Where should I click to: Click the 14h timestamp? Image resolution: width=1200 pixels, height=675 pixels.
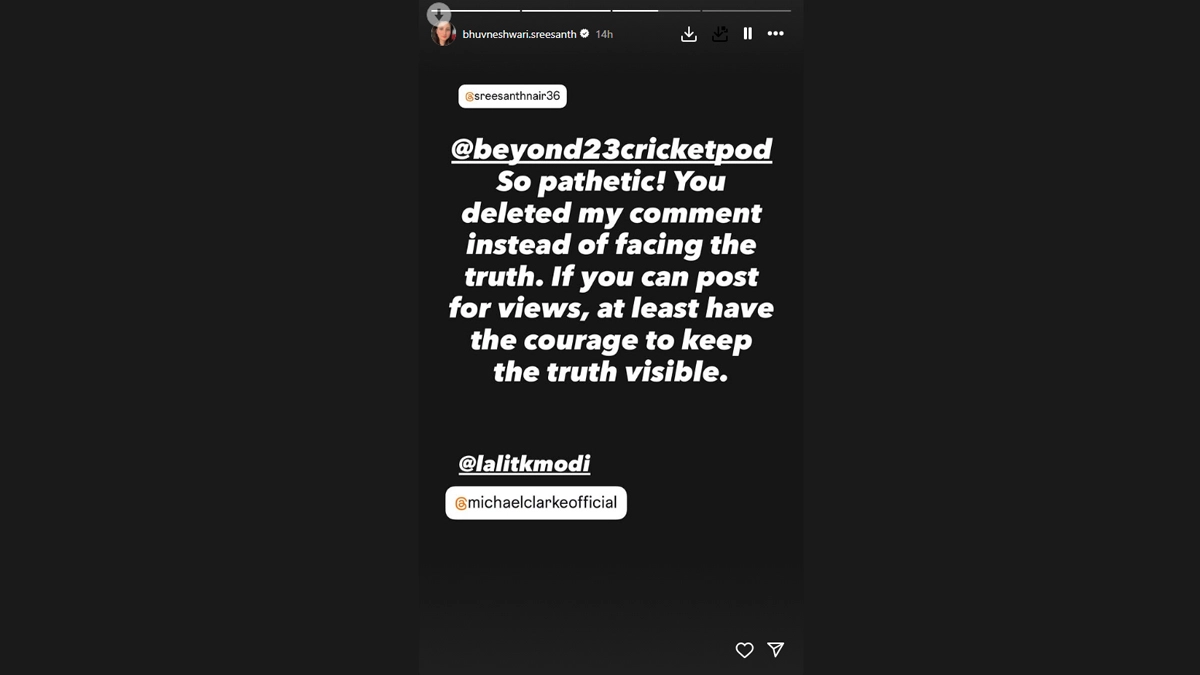click(604, 34)
